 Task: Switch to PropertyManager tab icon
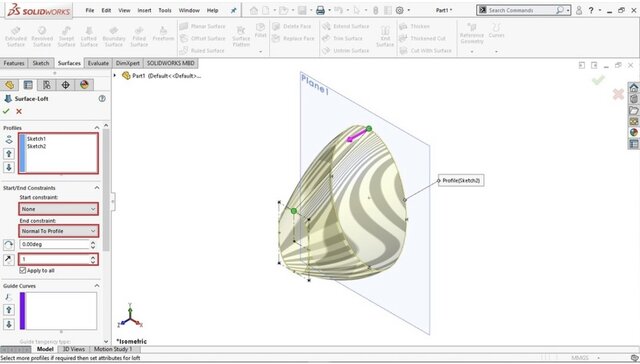click(x=28, y=84)
